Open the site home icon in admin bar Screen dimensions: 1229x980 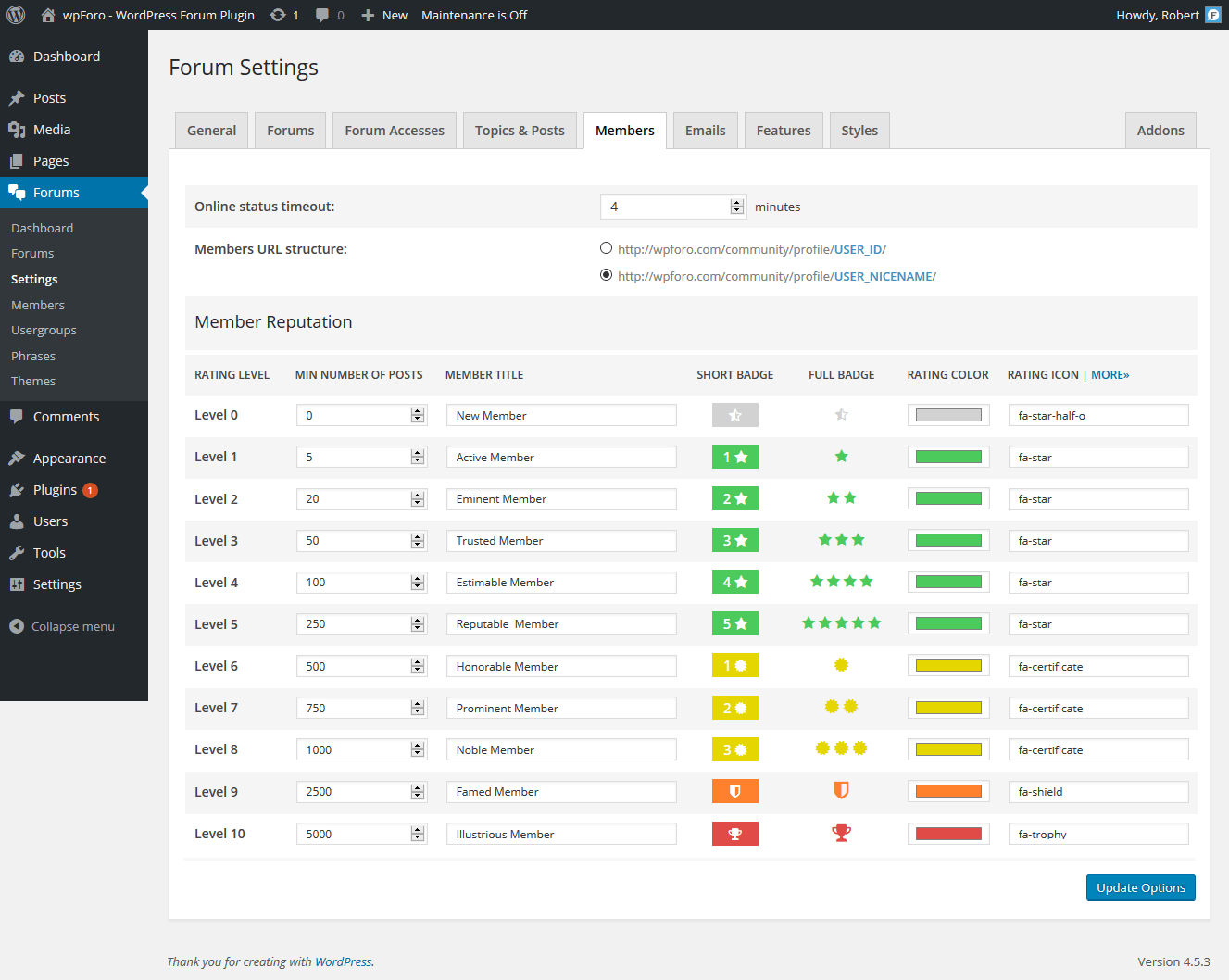[x=48, y=15]
